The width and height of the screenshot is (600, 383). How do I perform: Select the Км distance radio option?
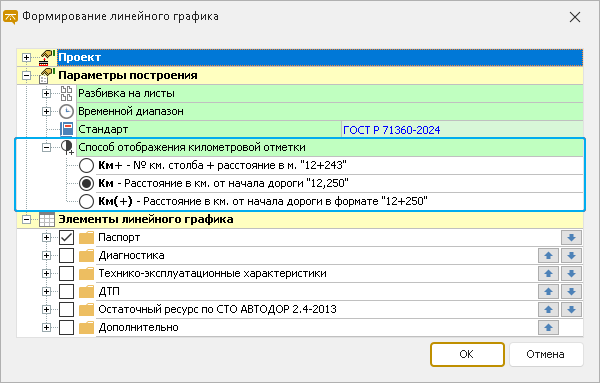[x=86, y=184]
